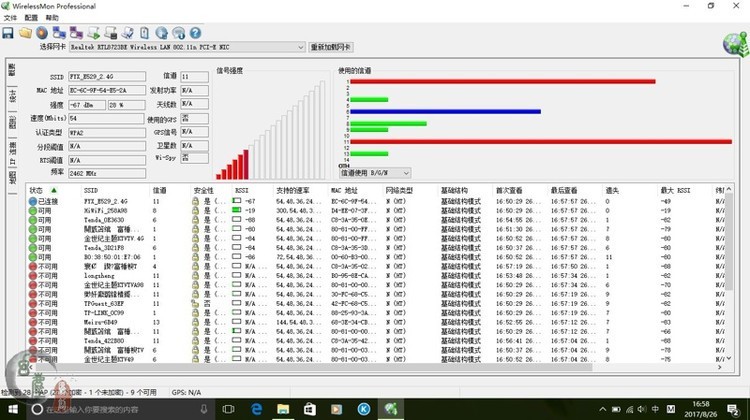Select the Meizu-6B49 network row
750x420 pixels.
(376, 322)
